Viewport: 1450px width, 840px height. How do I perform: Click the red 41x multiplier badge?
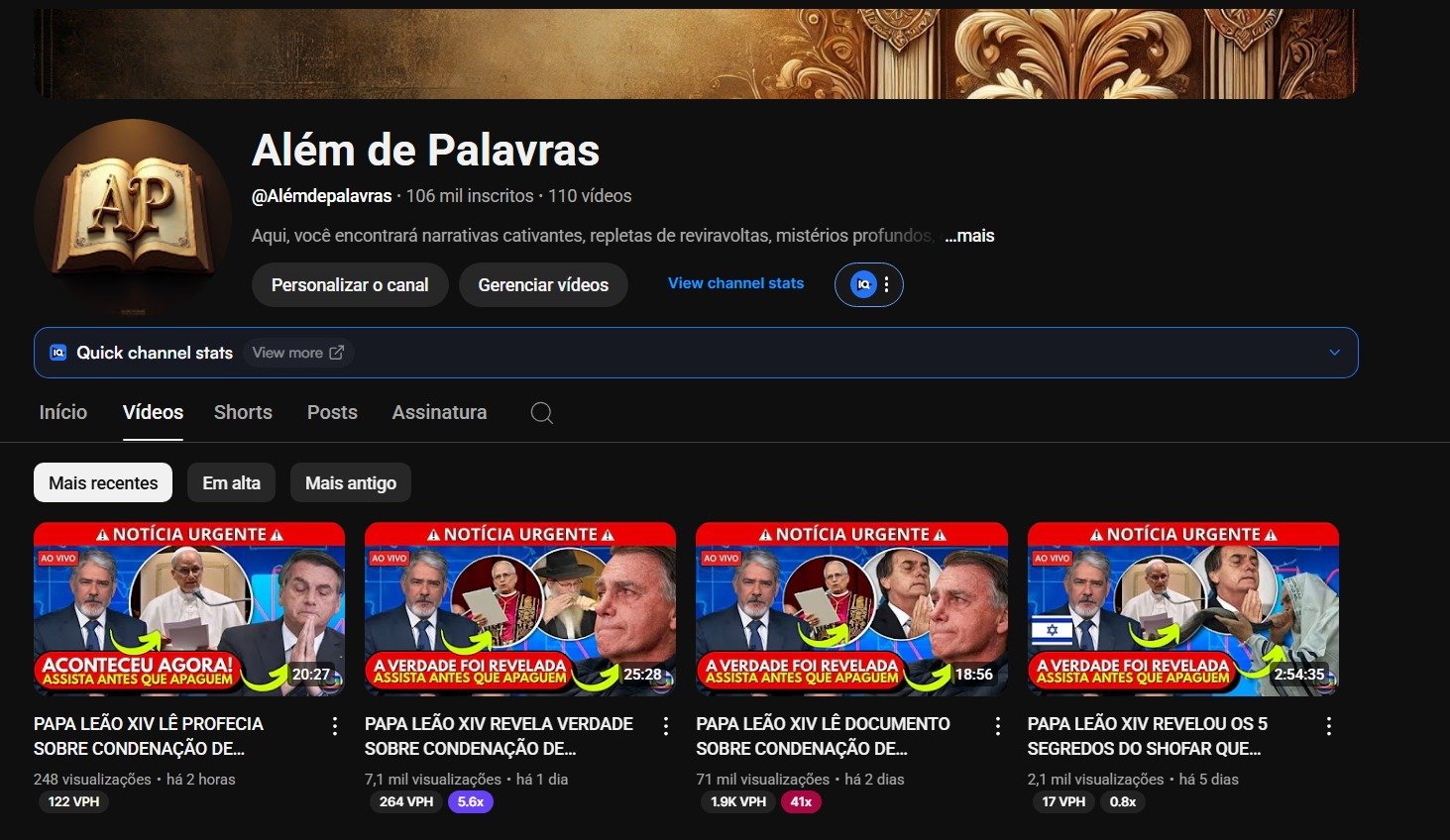801,801
